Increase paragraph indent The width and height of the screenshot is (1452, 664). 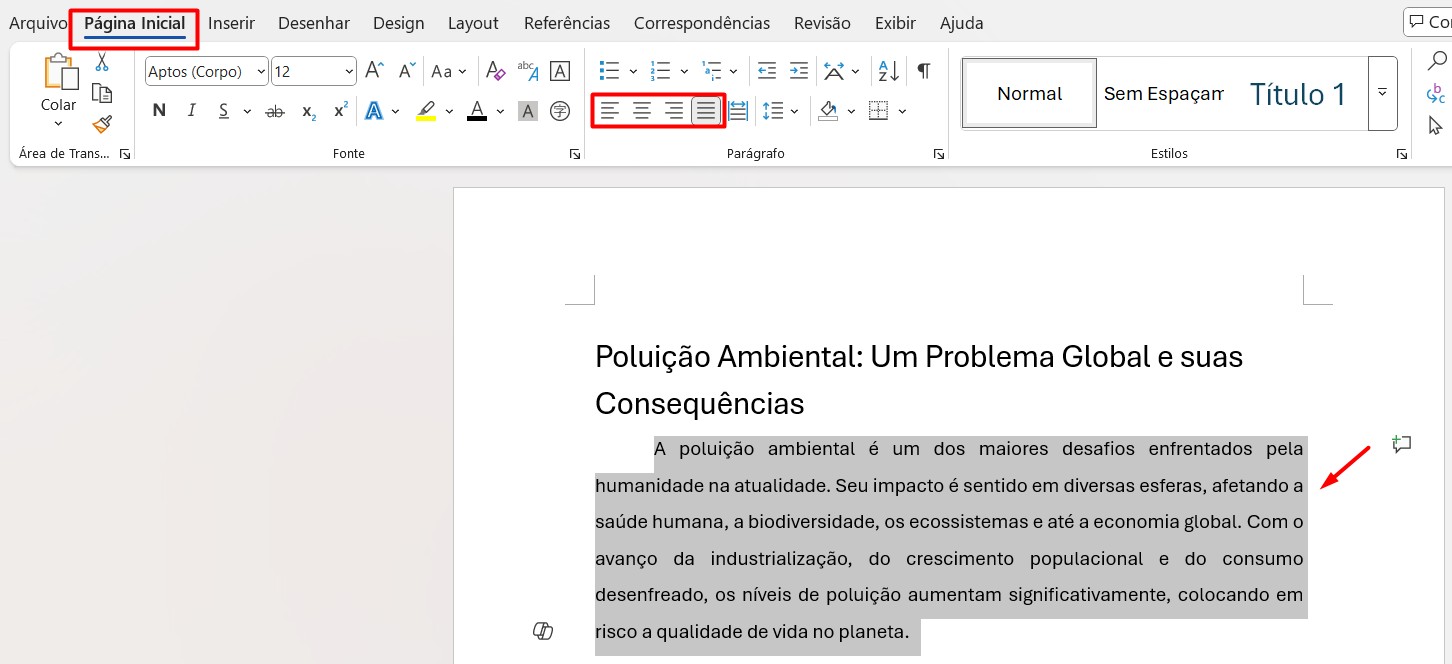coord(799,71)
